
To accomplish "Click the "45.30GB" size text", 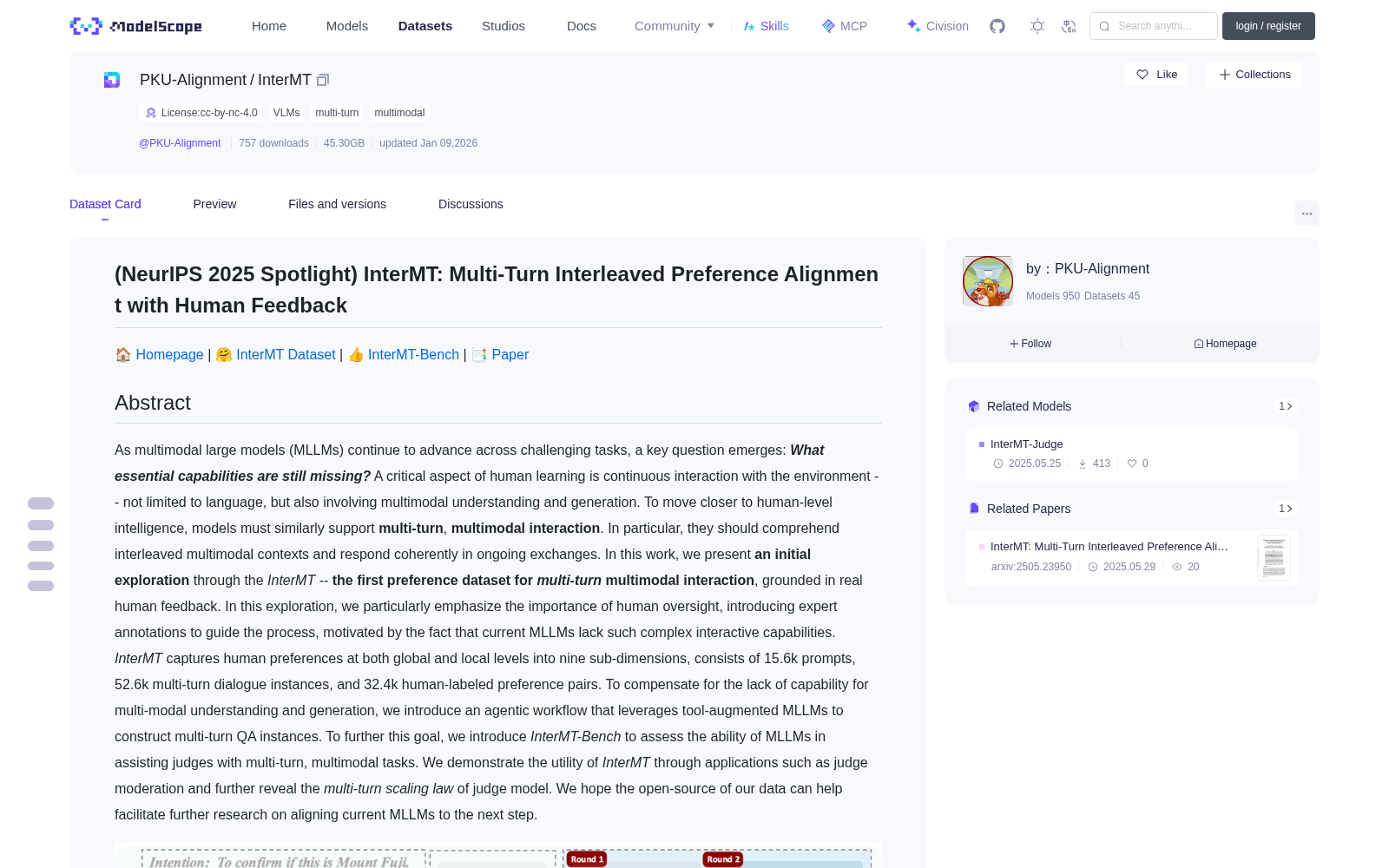I will point(344,143).
